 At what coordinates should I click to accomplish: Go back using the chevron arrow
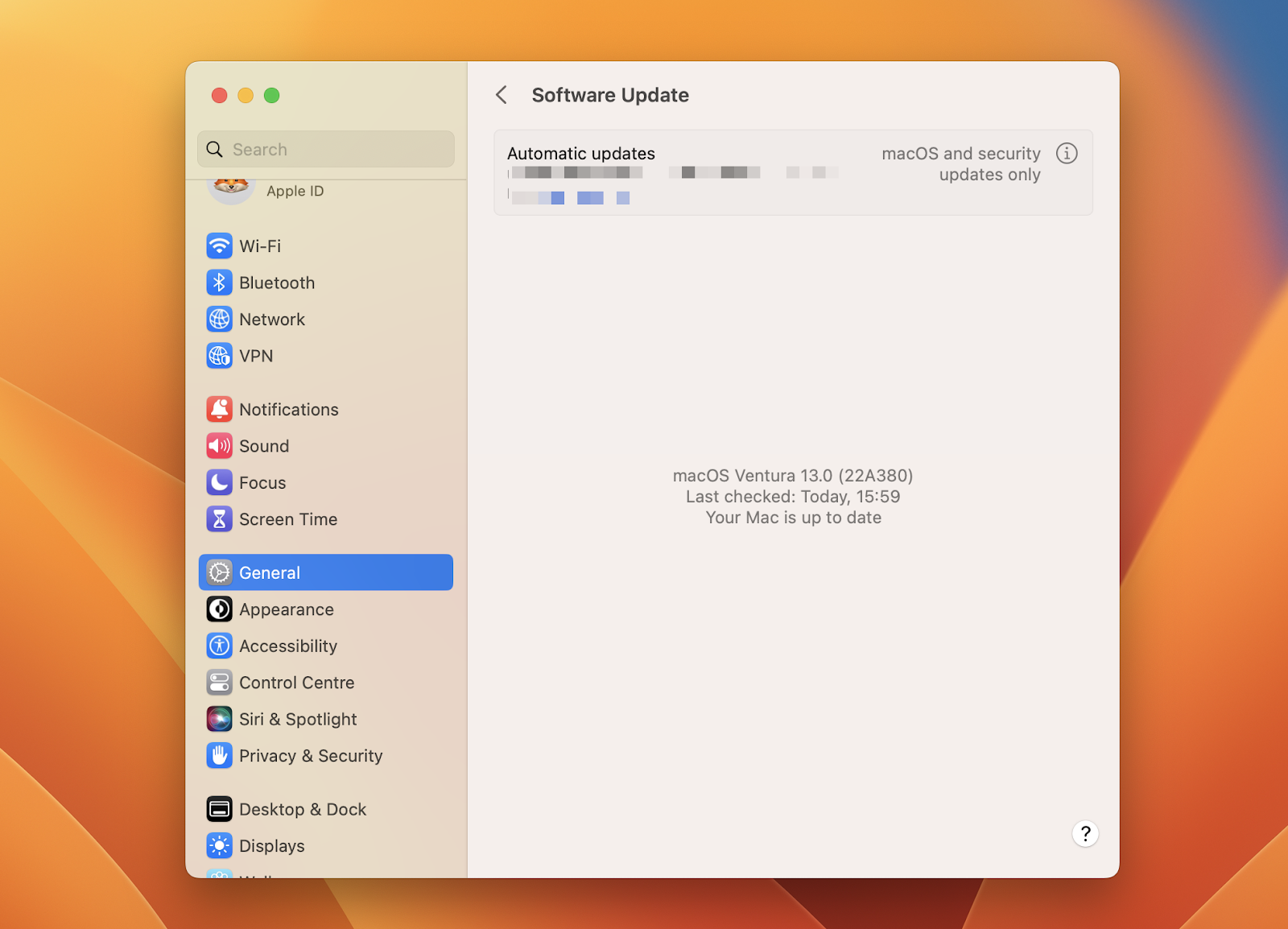(502, 95)
